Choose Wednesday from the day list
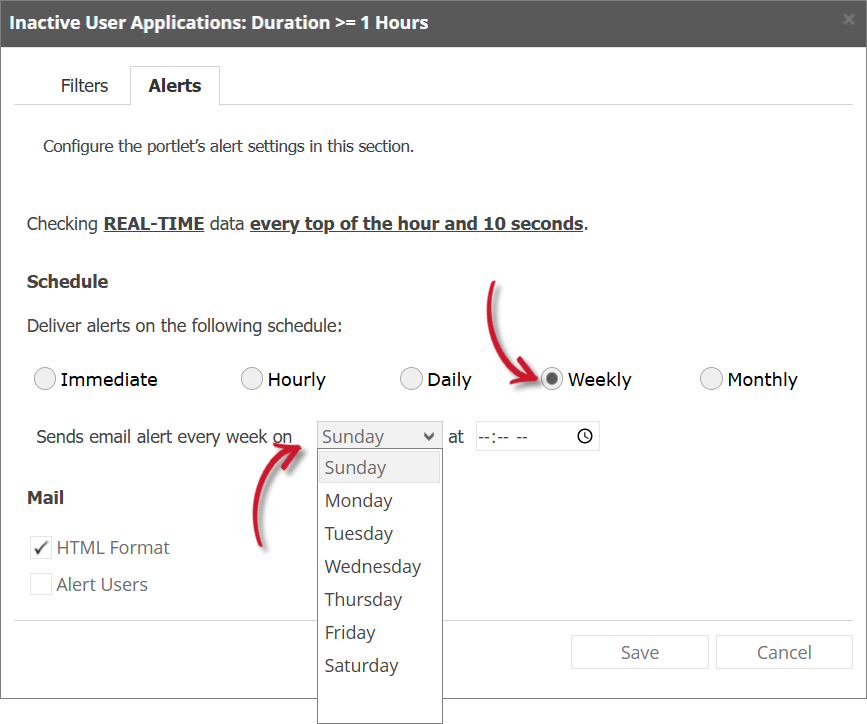Image resolution: width=867 pixels, height=724 pixels. pos(373,566)
